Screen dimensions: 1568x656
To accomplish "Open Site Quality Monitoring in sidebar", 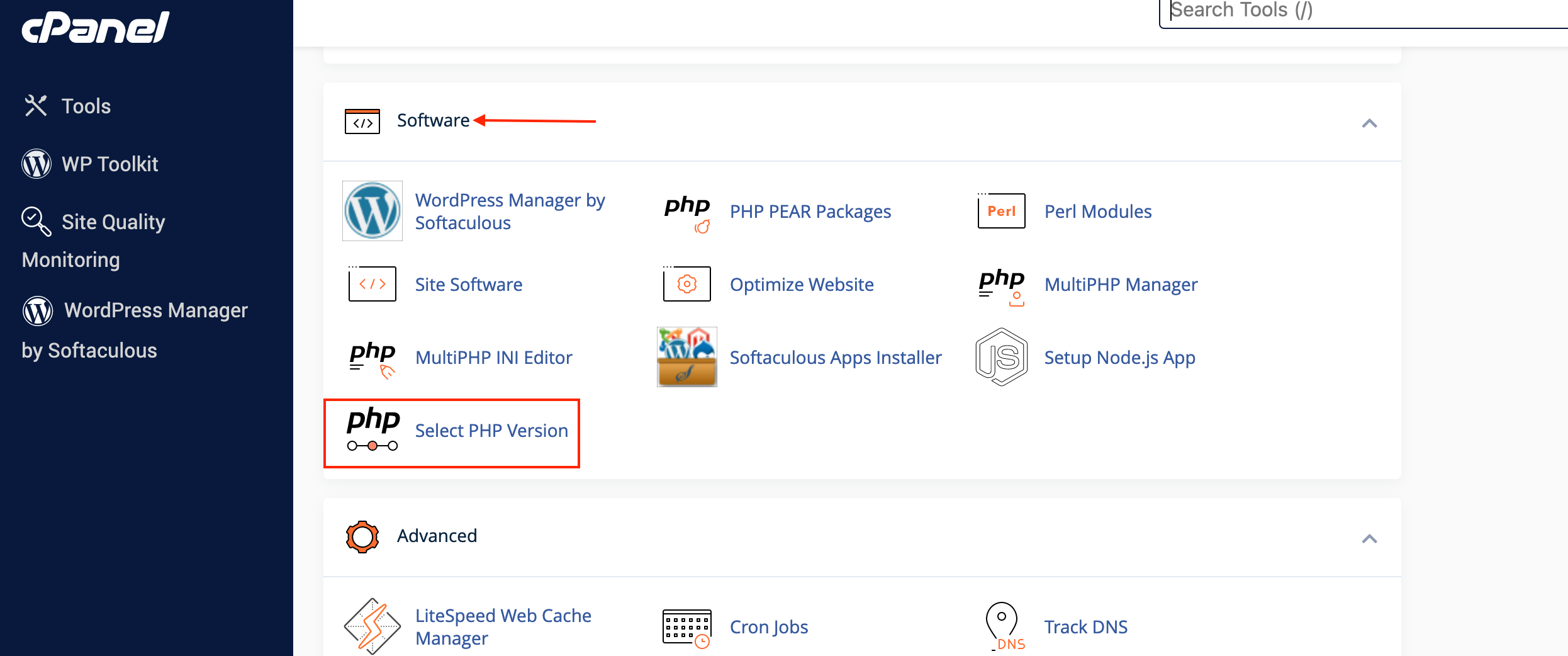I will (x=93, y=240).
